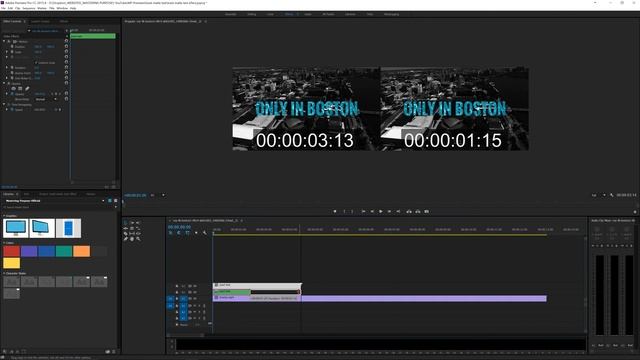640x360 pixels.
Task: Select the blue phone graphic thumbnail
Action: (68, 228)
